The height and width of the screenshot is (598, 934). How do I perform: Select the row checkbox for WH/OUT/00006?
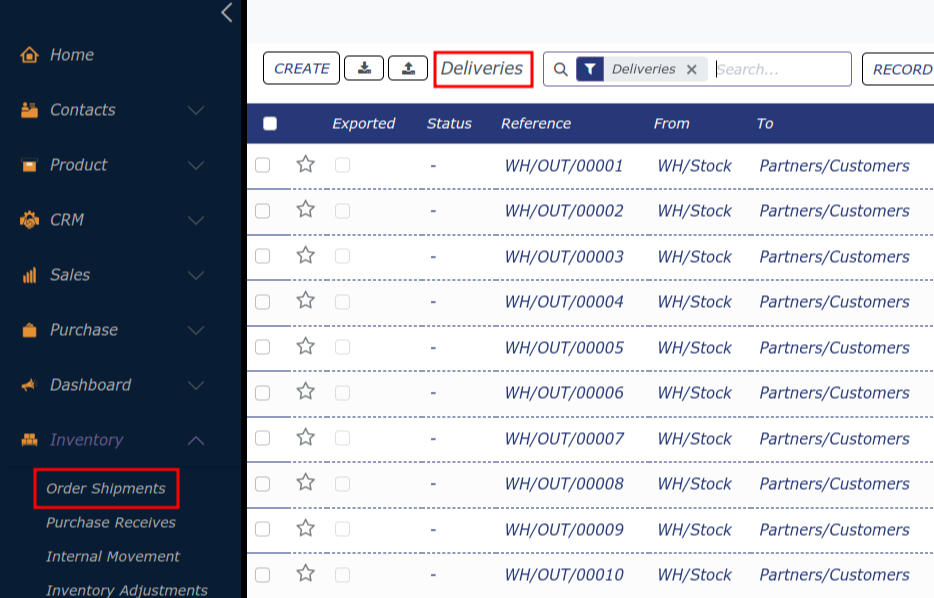(263, 393)
